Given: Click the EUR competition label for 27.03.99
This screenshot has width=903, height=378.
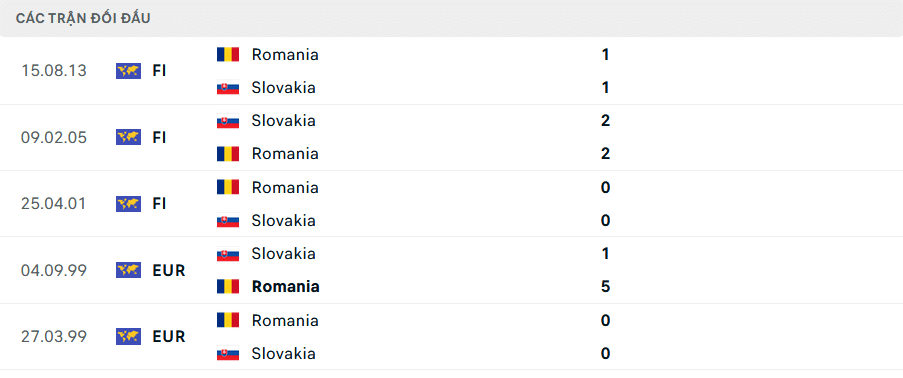Looking at the screenshot, I should [x=169, y=336].
